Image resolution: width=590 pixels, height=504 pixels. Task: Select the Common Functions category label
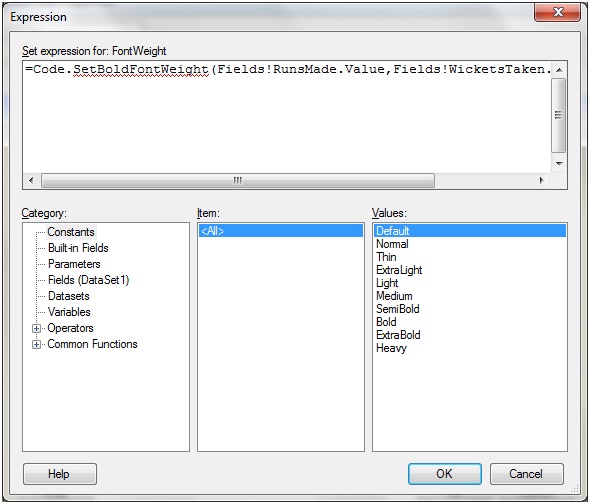tap(92, 344)
